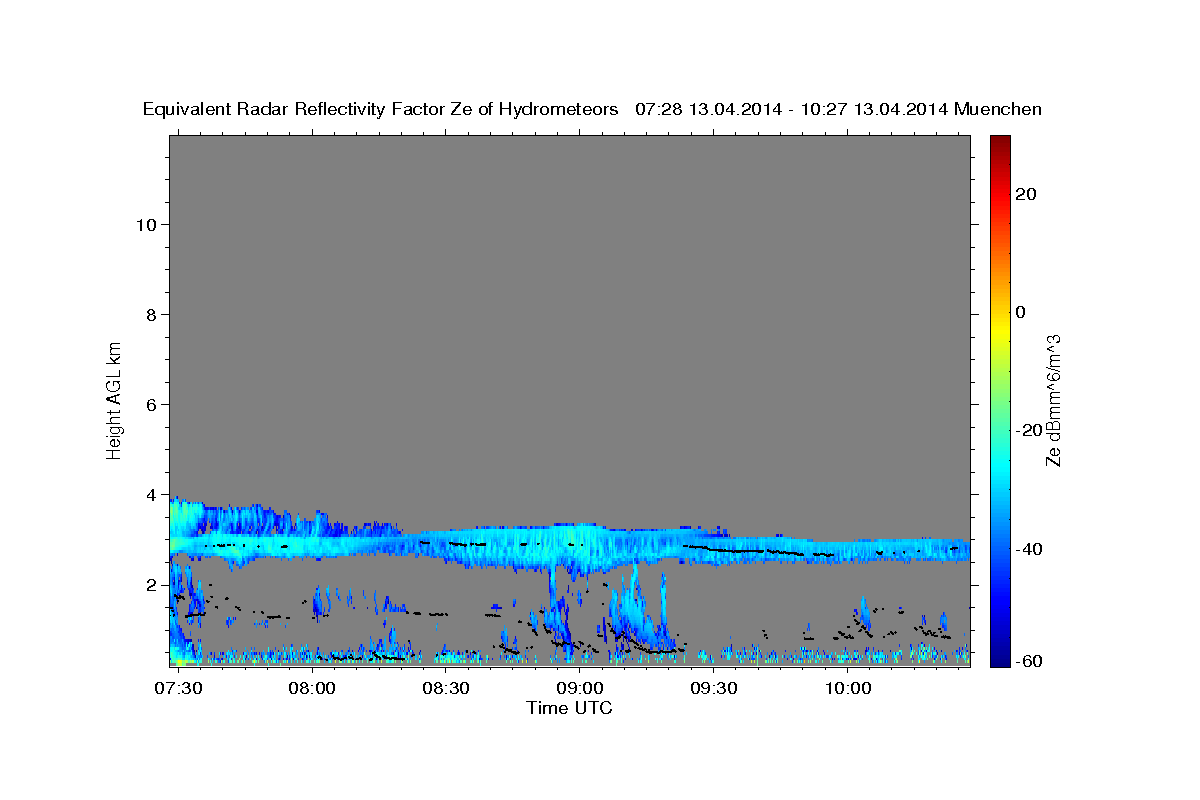Screen dimensions: 1200x800
Task: Click the height tick label '4'
Action: [152, 495]
